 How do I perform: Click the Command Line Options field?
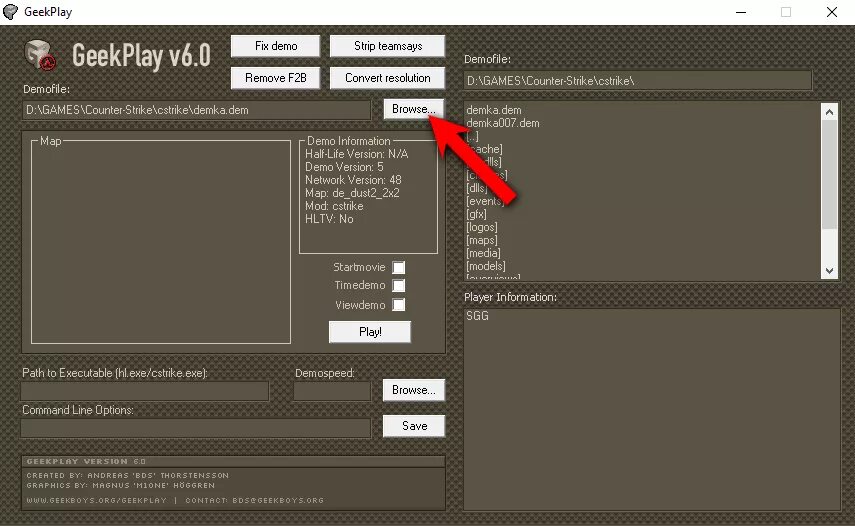[x=196, y=428]
